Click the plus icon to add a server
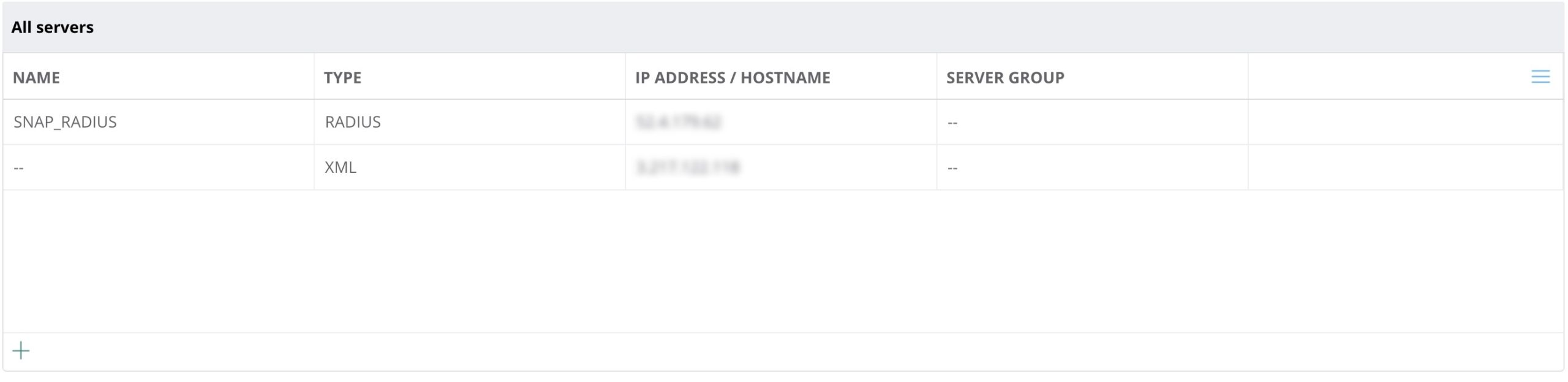Viewport: 1568px width, 382px height. [x=21, y=351]
